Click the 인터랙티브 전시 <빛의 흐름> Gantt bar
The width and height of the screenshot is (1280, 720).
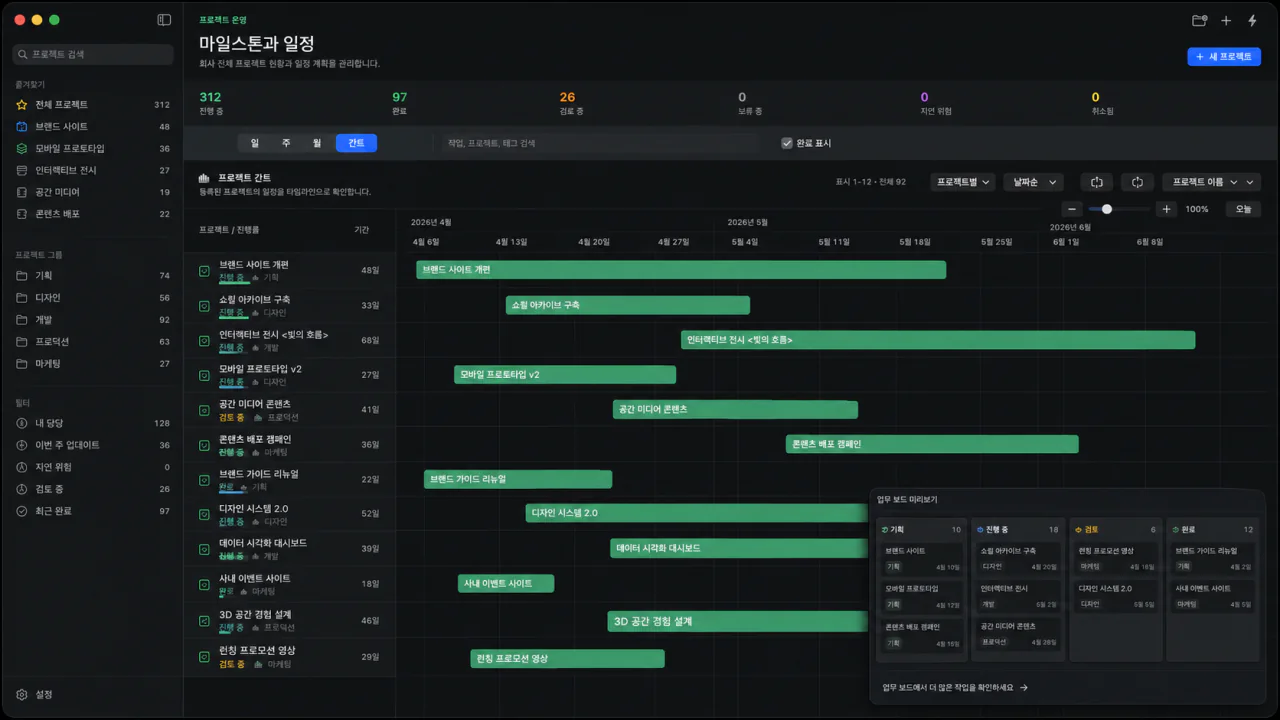938,340
